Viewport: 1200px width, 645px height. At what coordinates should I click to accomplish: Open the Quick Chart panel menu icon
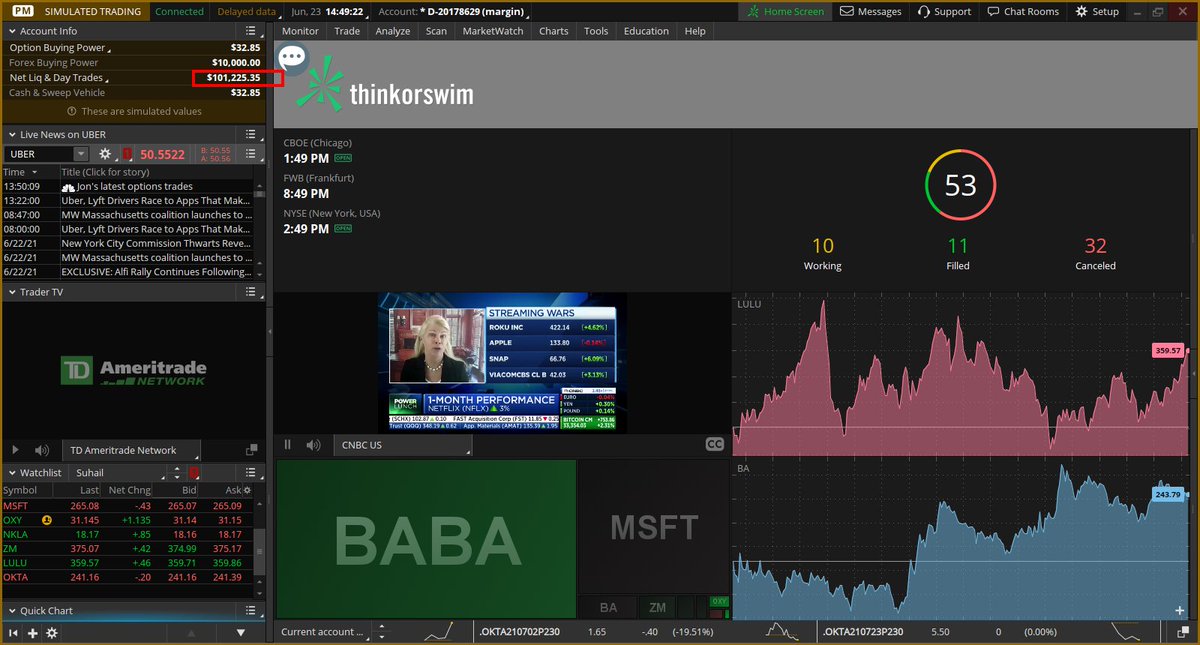coord(252,610)
